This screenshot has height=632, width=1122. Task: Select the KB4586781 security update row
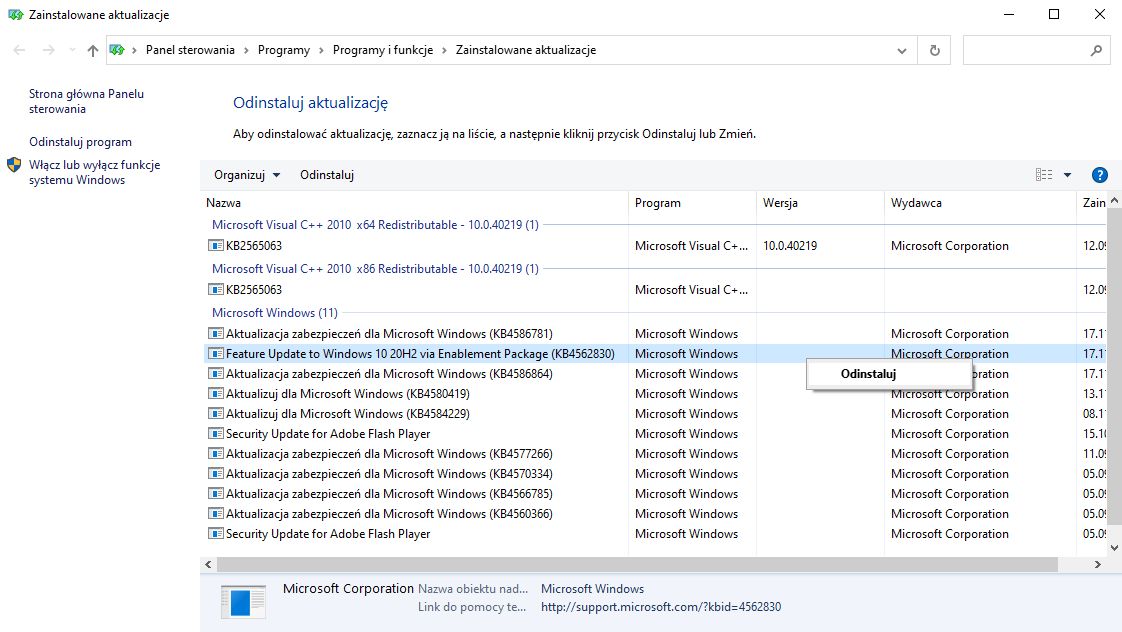389,334
